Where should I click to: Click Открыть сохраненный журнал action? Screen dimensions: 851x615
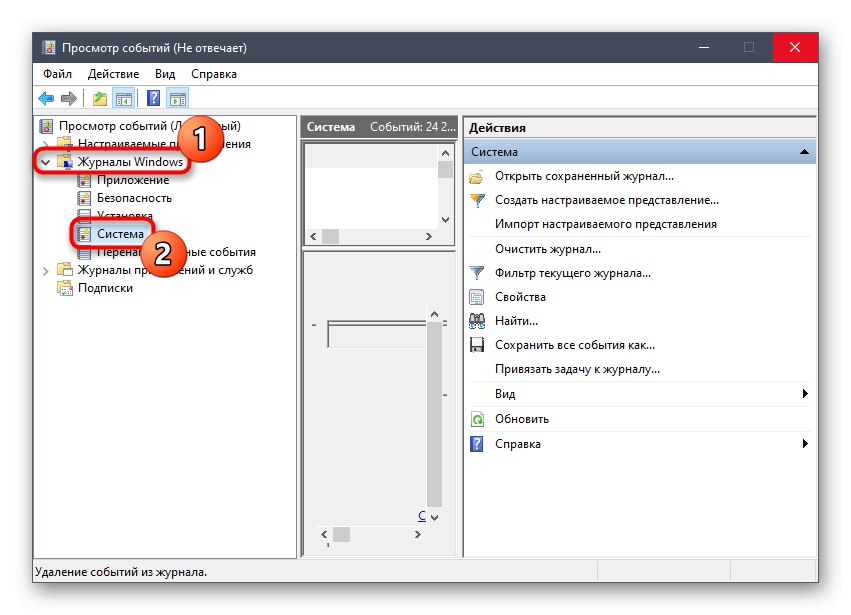(x=584, y=176)
